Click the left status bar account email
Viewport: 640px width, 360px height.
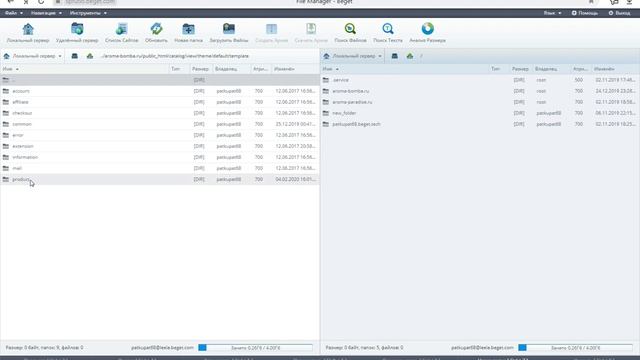click(162, 348)
